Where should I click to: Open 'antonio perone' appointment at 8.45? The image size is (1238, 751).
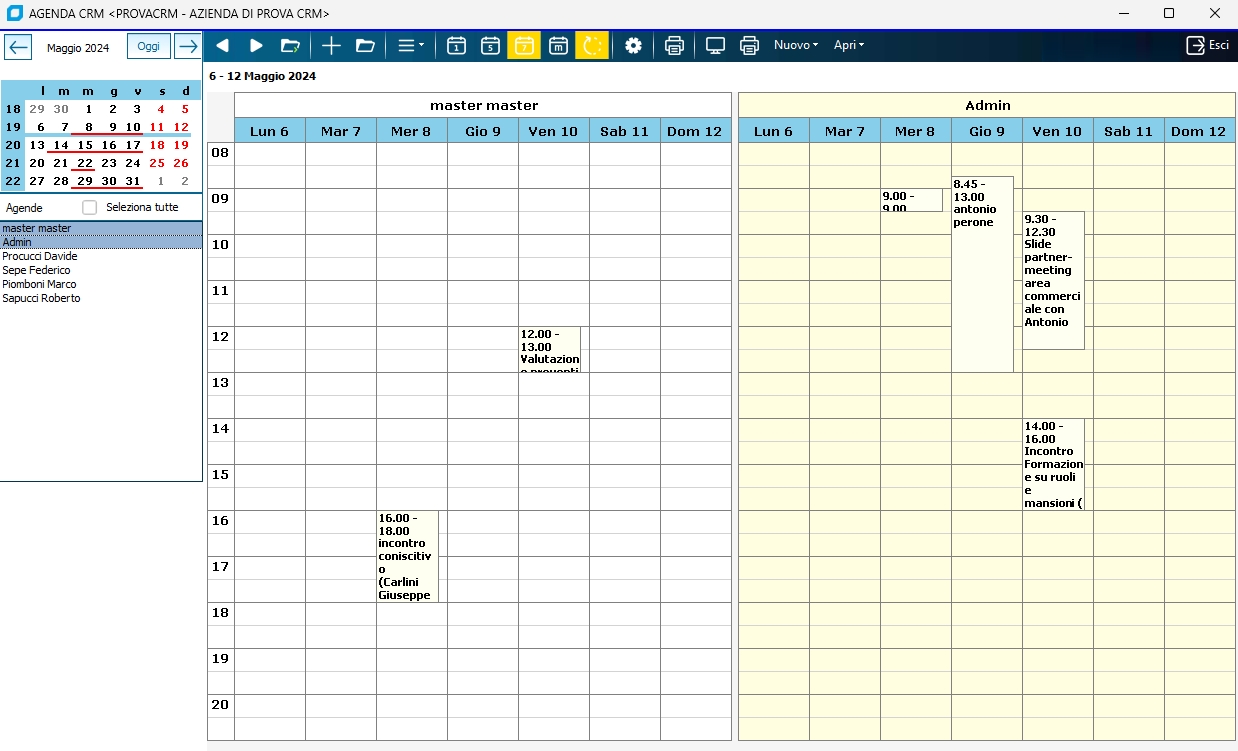[983, 274]
